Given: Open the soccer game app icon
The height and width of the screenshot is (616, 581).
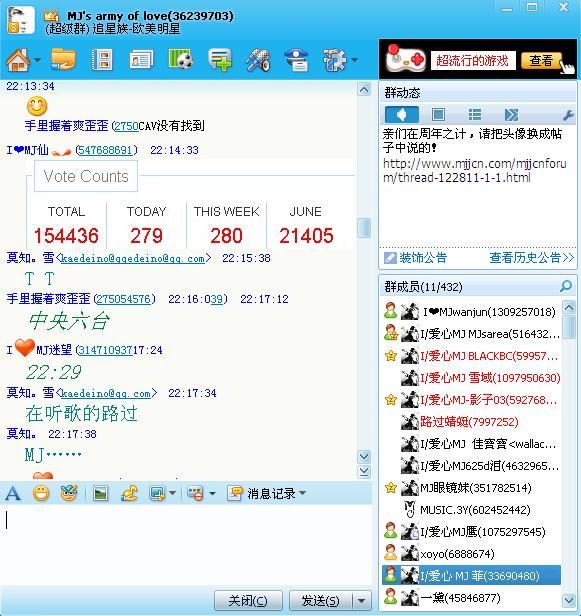Looking at the screenshot, I should [x=181, y=59].
